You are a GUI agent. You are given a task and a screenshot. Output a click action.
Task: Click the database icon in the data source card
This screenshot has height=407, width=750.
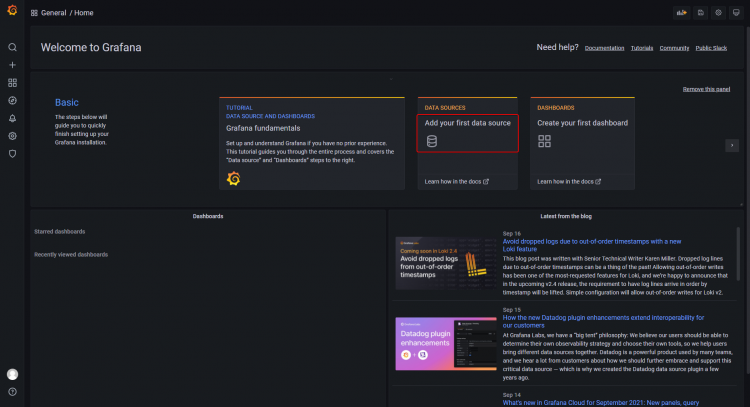pos(431,141)
